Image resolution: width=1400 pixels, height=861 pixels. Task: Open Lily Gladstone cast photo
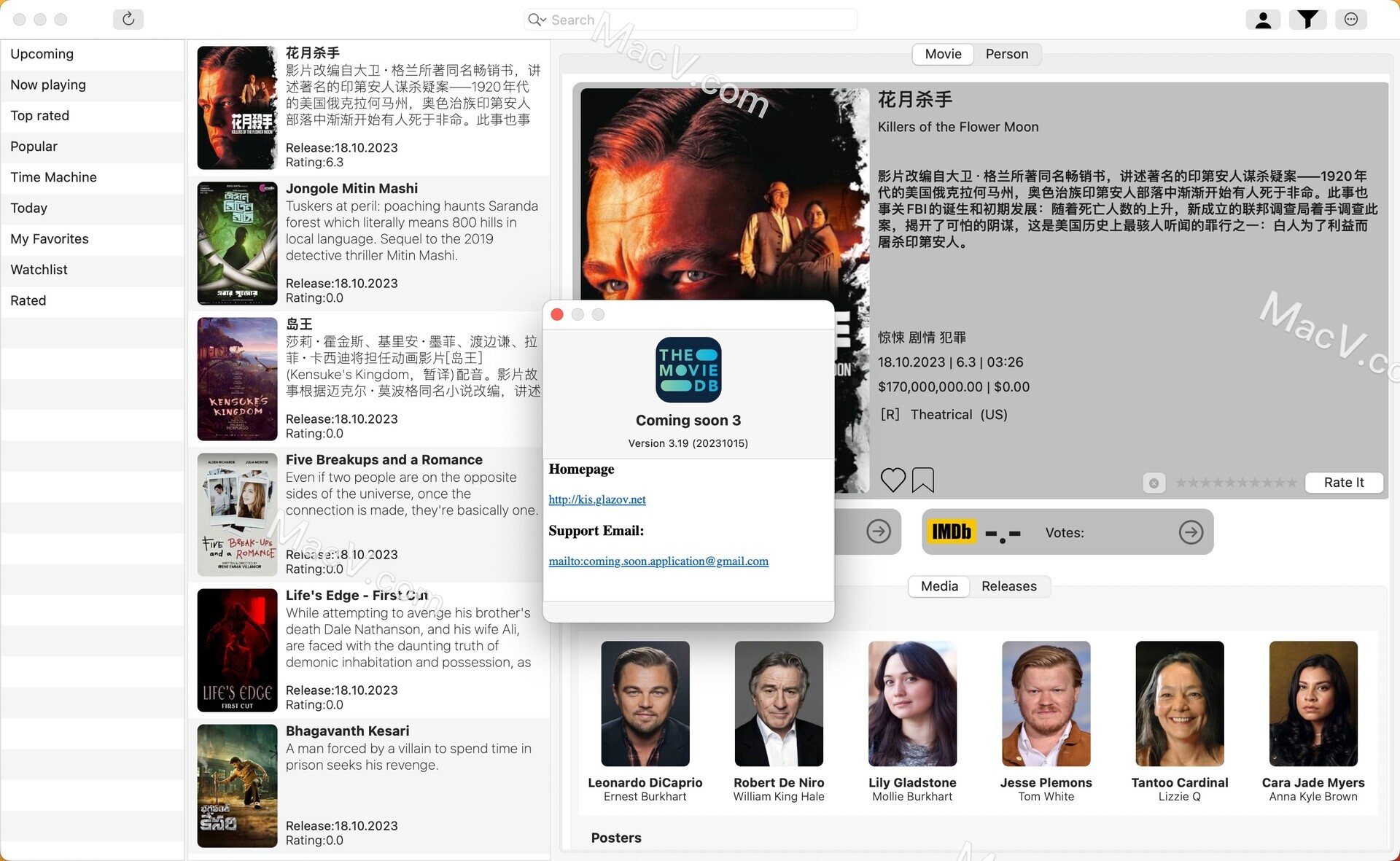912,704
